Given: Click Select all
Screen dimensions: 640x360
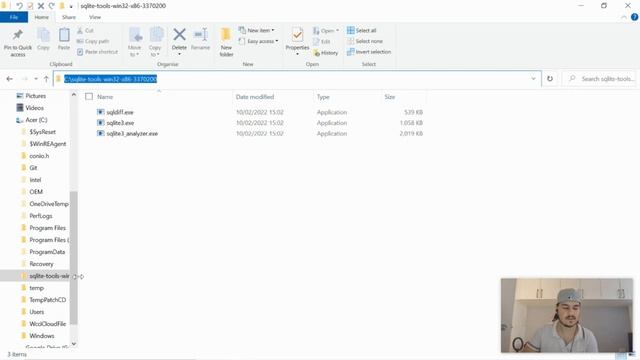Looking at the screenshot, I should tap(362, 31).
